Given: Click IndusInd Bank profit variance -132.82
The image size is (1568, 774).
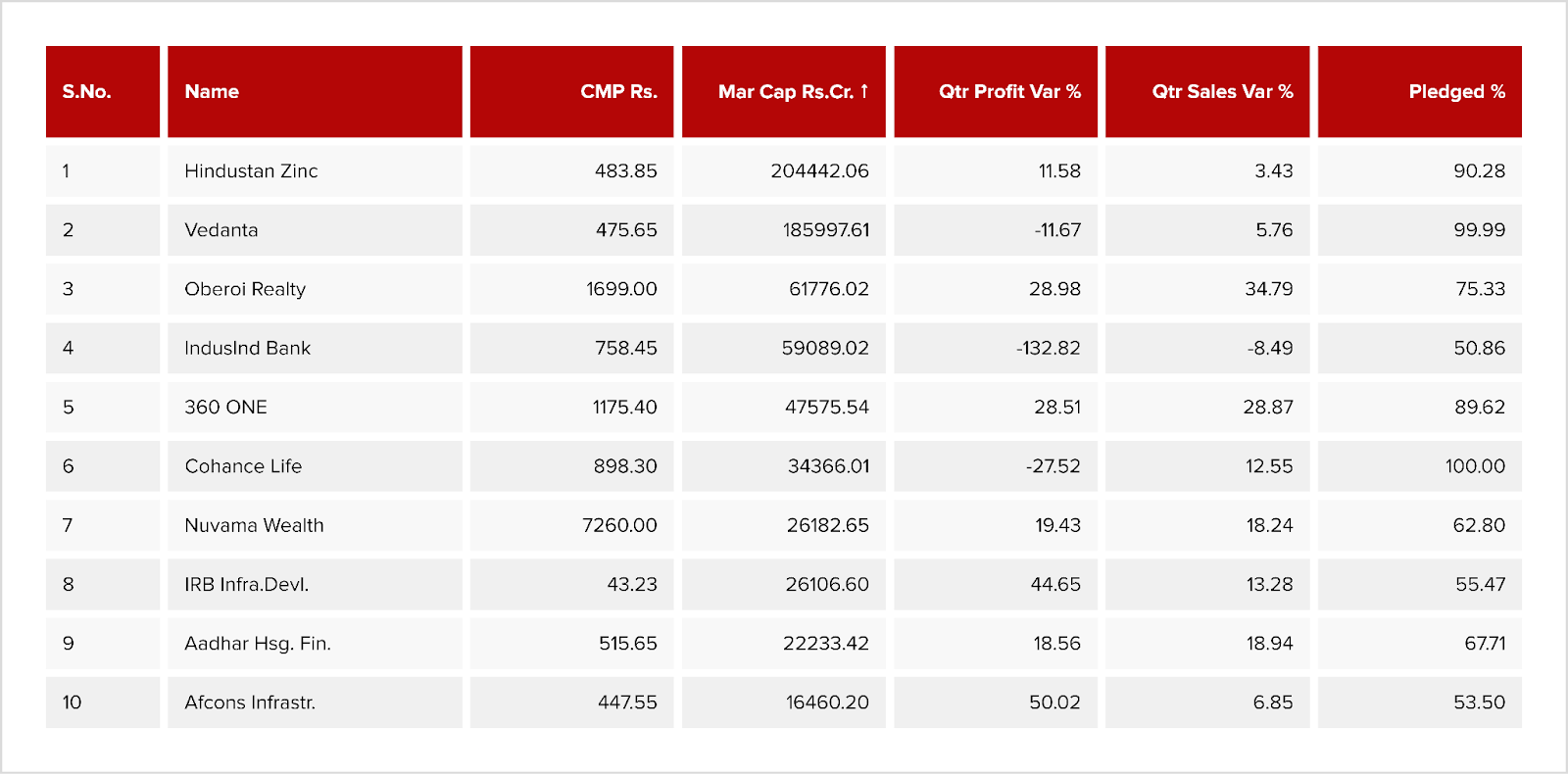Looking at the screenshot, I should point(1048,348).
